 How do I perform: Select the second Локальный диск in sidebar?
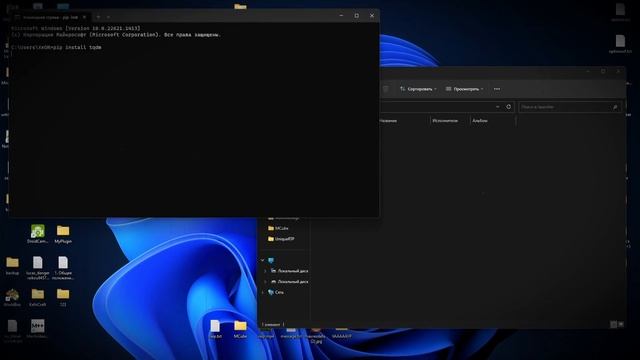click(x=289, y=282)
